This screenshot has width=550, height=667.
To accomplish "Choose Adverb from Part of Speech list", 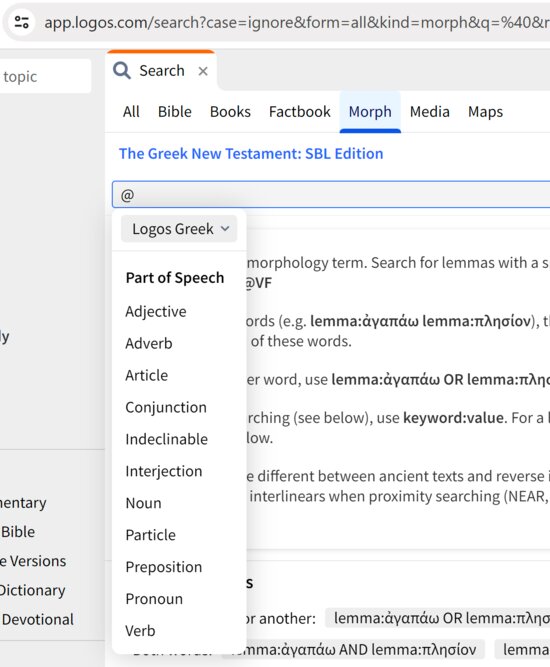I will point(149,344).
